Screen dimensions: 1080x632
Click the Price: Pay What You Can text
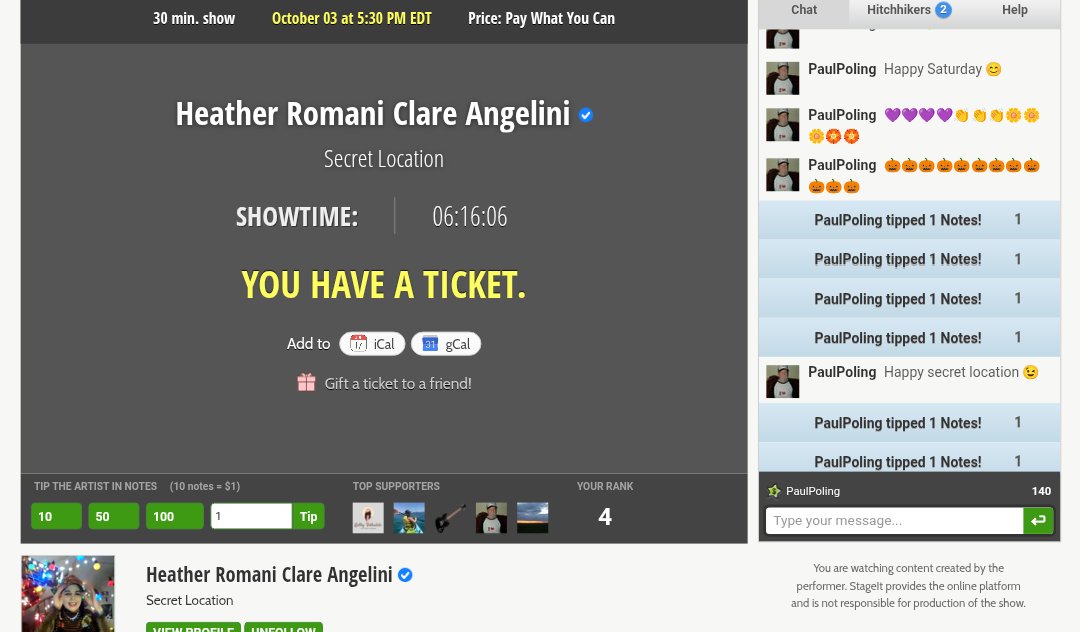[x=541, y=19]
